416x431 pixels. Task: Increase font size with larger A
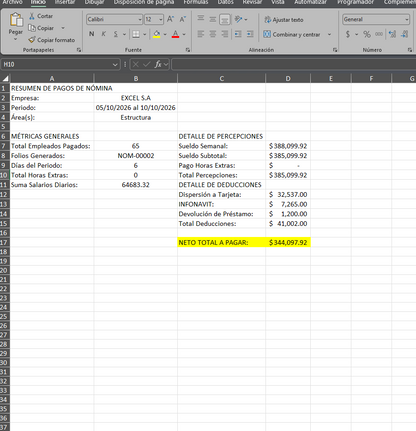[170, 19]
